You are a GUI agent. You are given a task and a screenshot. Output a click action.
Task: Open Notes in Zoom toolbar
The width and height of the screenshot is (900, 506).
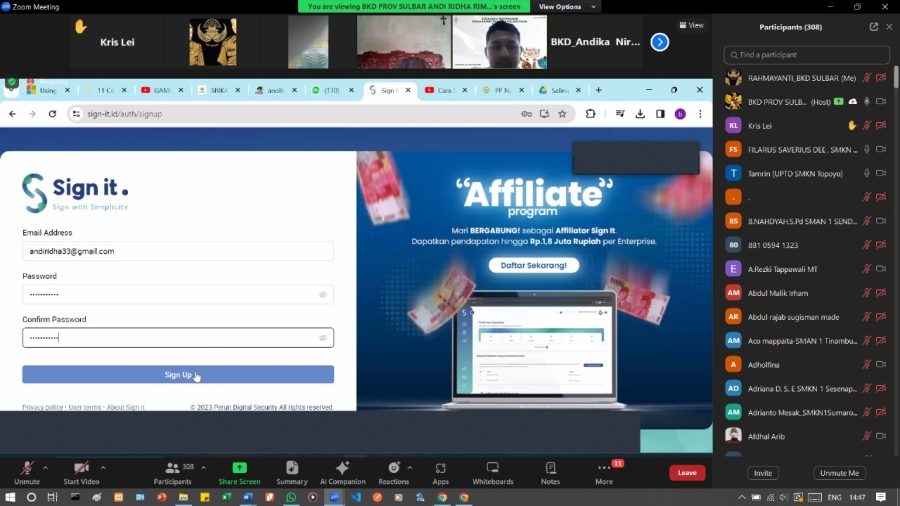(x=550, y=473)
